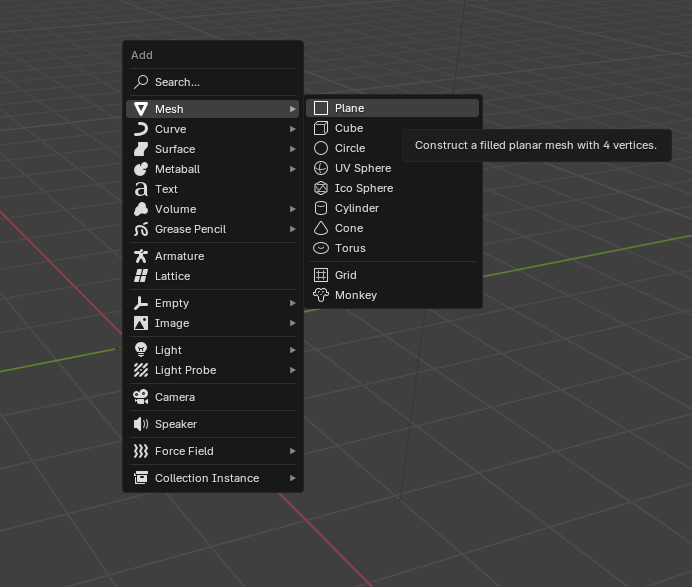
Task: Pick the Speaker label
Action: coord(176,424)
